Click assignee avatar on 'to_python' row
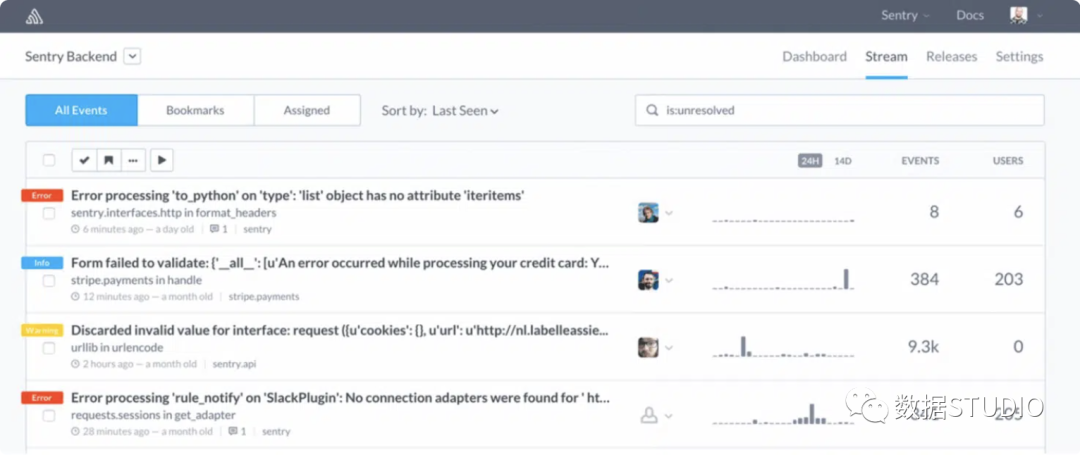 [648, 213]
